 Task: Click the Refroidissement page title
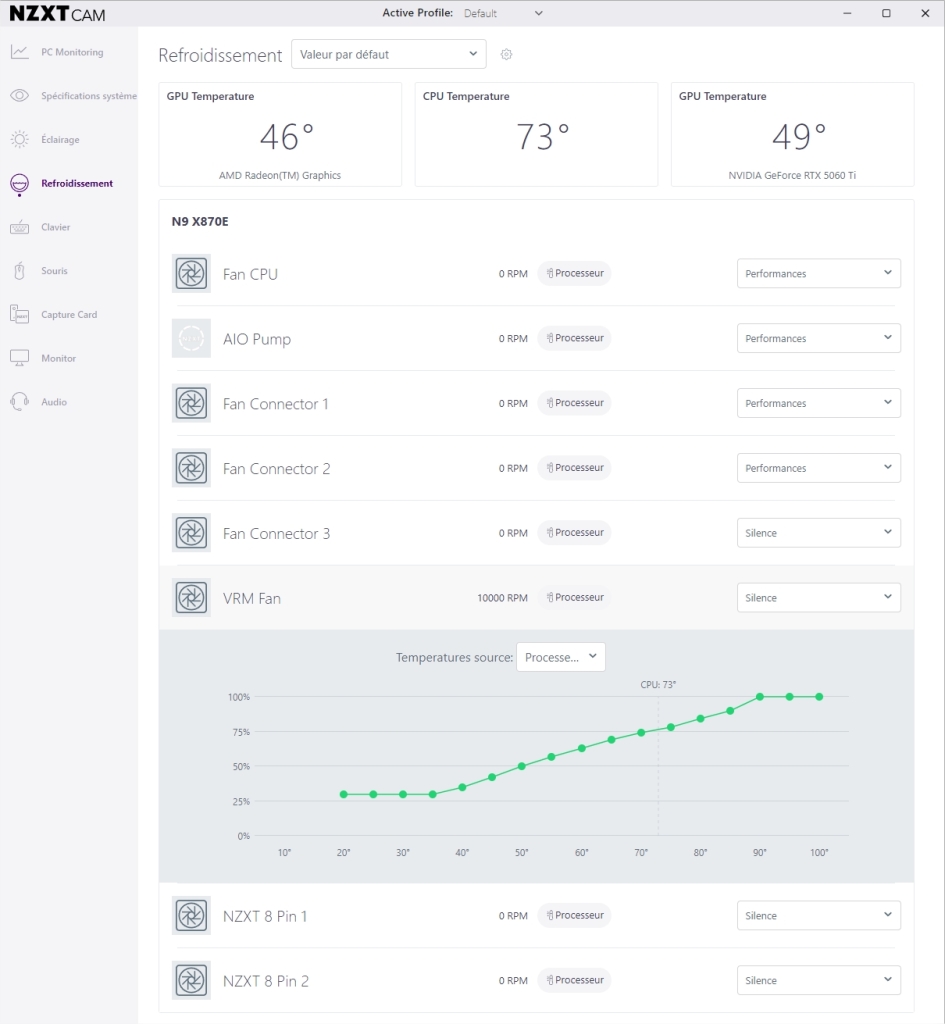click(220, 56)
